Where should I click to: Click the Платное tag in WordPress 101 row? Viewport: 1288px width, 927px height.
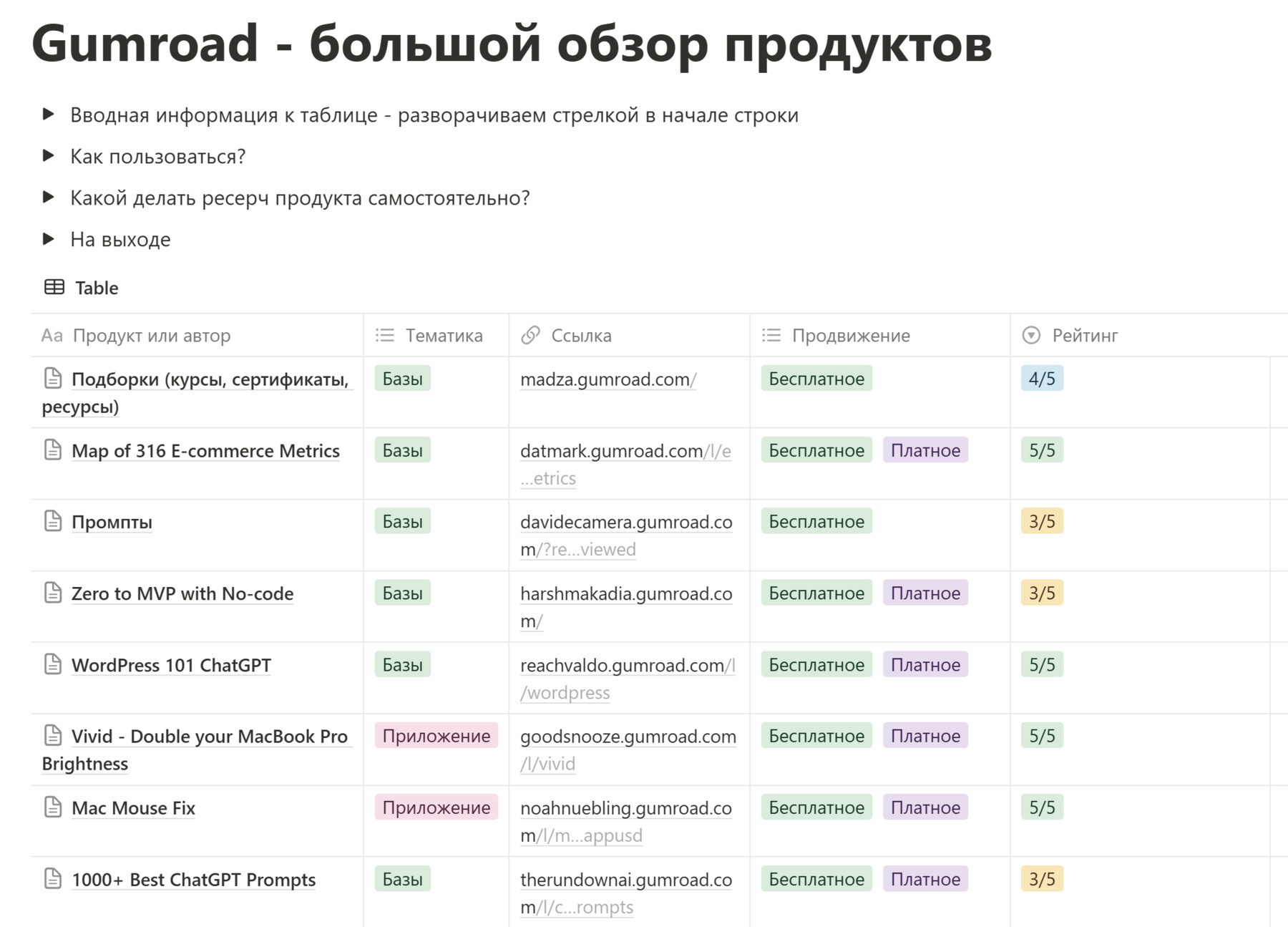pyautogui.click(x=925, y=665)
